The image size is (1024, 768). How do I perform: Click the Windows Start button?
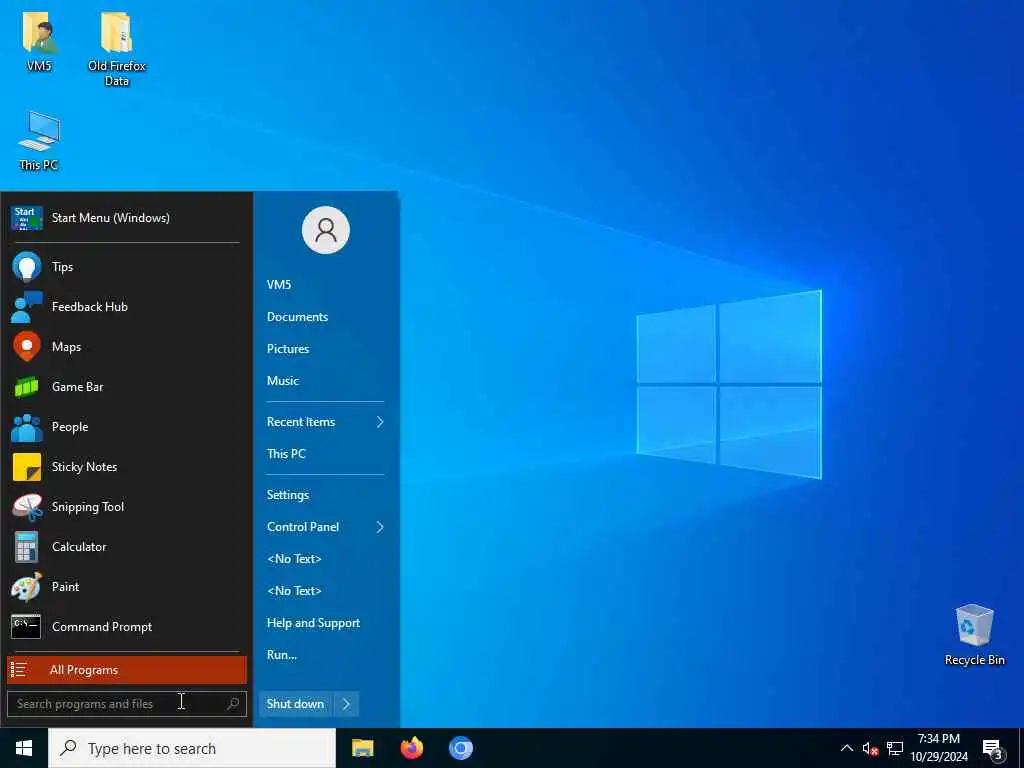pos(24,748)
